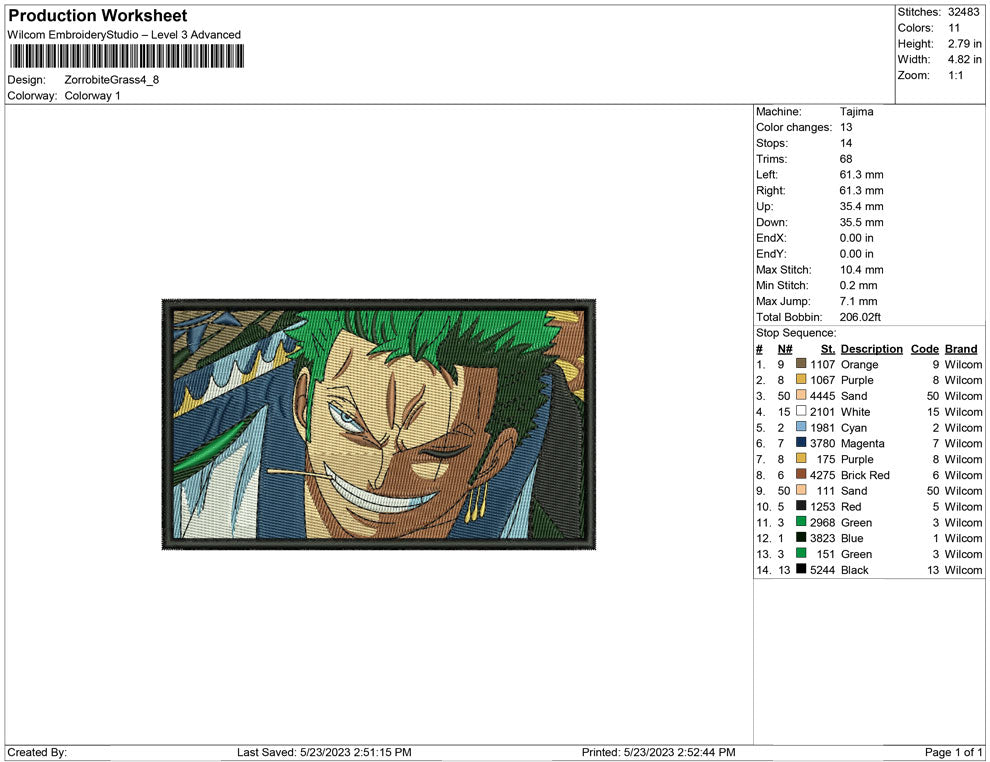Image resolution: width=990 pixels, height=762 pixels.
Task: Click the Machine value Tajima
Action: pyautogui.click(x=856, y=111)
